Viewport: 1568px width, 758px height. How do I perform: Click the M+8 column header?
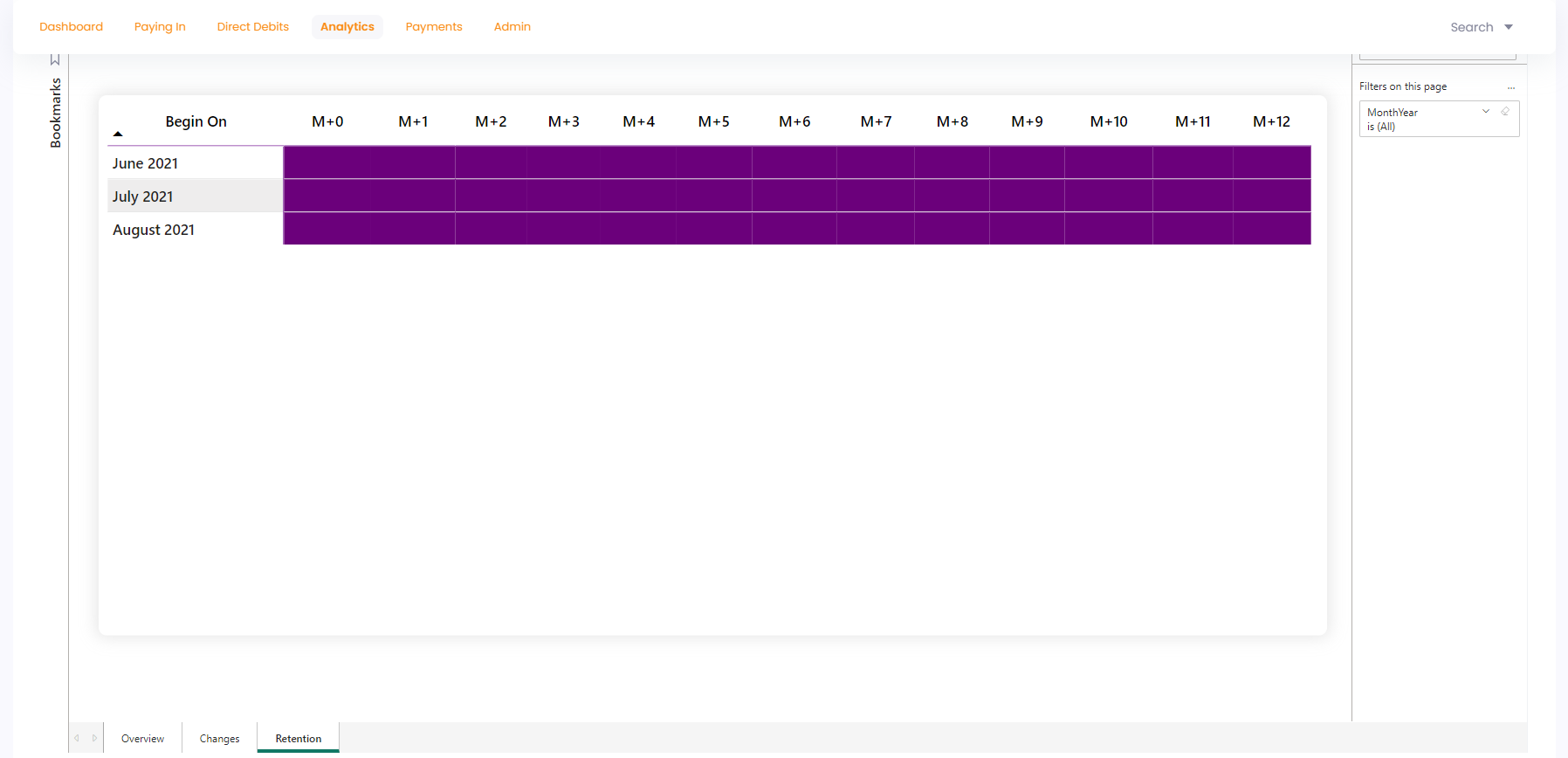point(952,121)
